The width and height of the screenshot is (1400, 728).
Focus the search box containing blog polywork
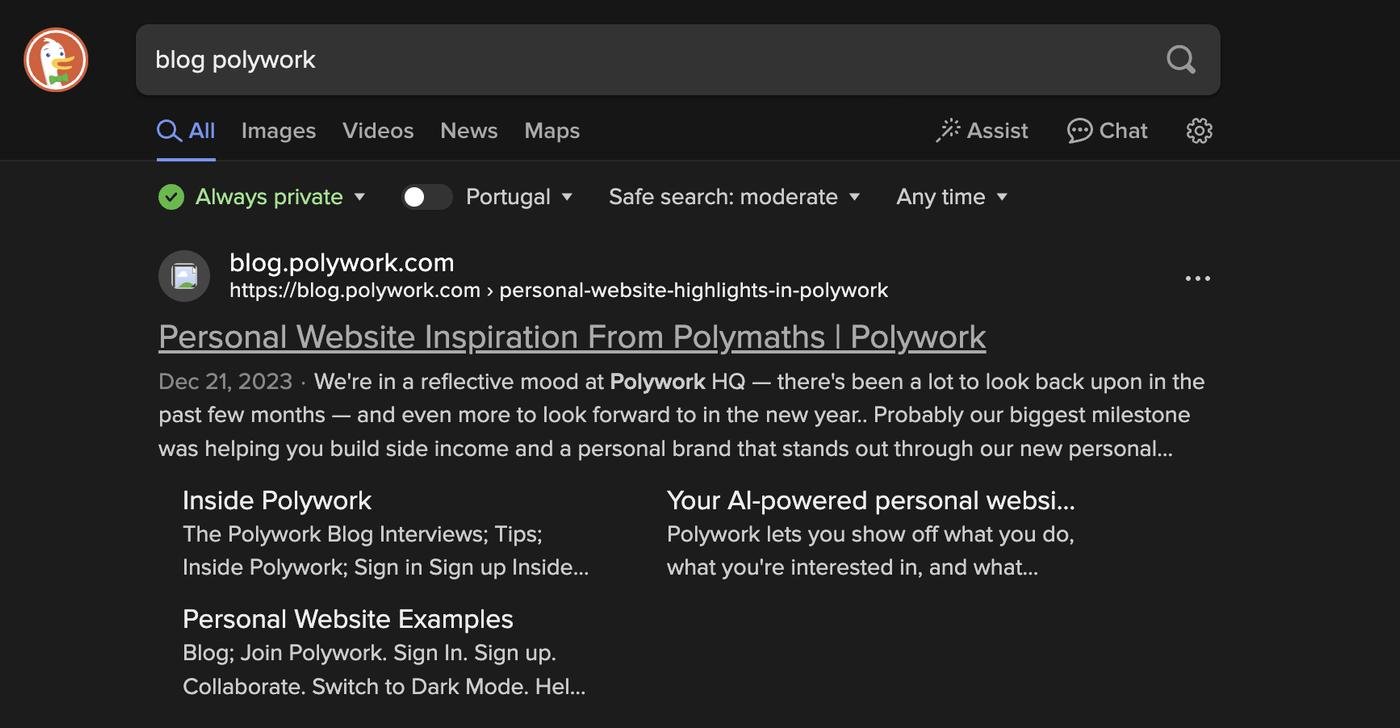[x=678, y=60]
